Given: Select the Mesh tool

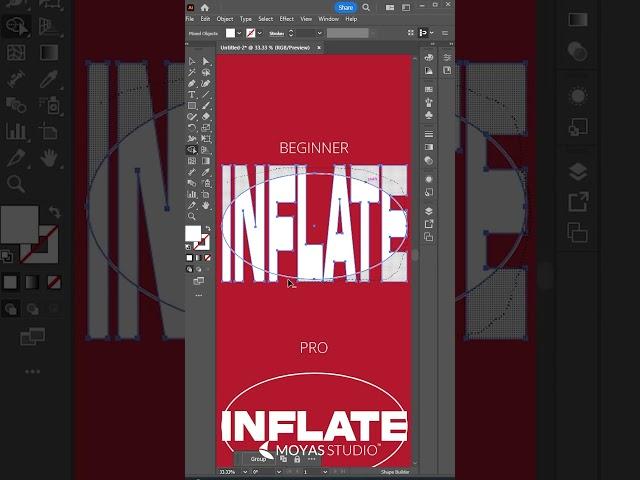Looking at the screenshot, I should click(x=191, y=161).
